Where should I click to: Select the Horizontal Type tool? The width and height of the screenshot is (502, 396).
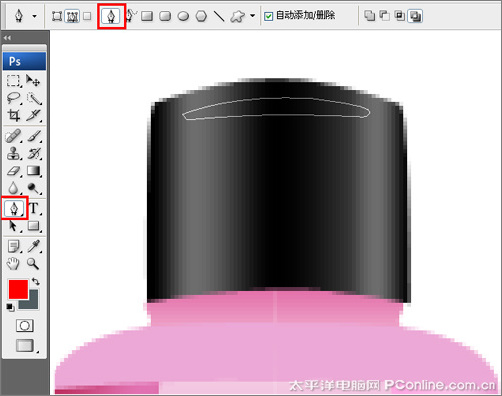point(34,208)
